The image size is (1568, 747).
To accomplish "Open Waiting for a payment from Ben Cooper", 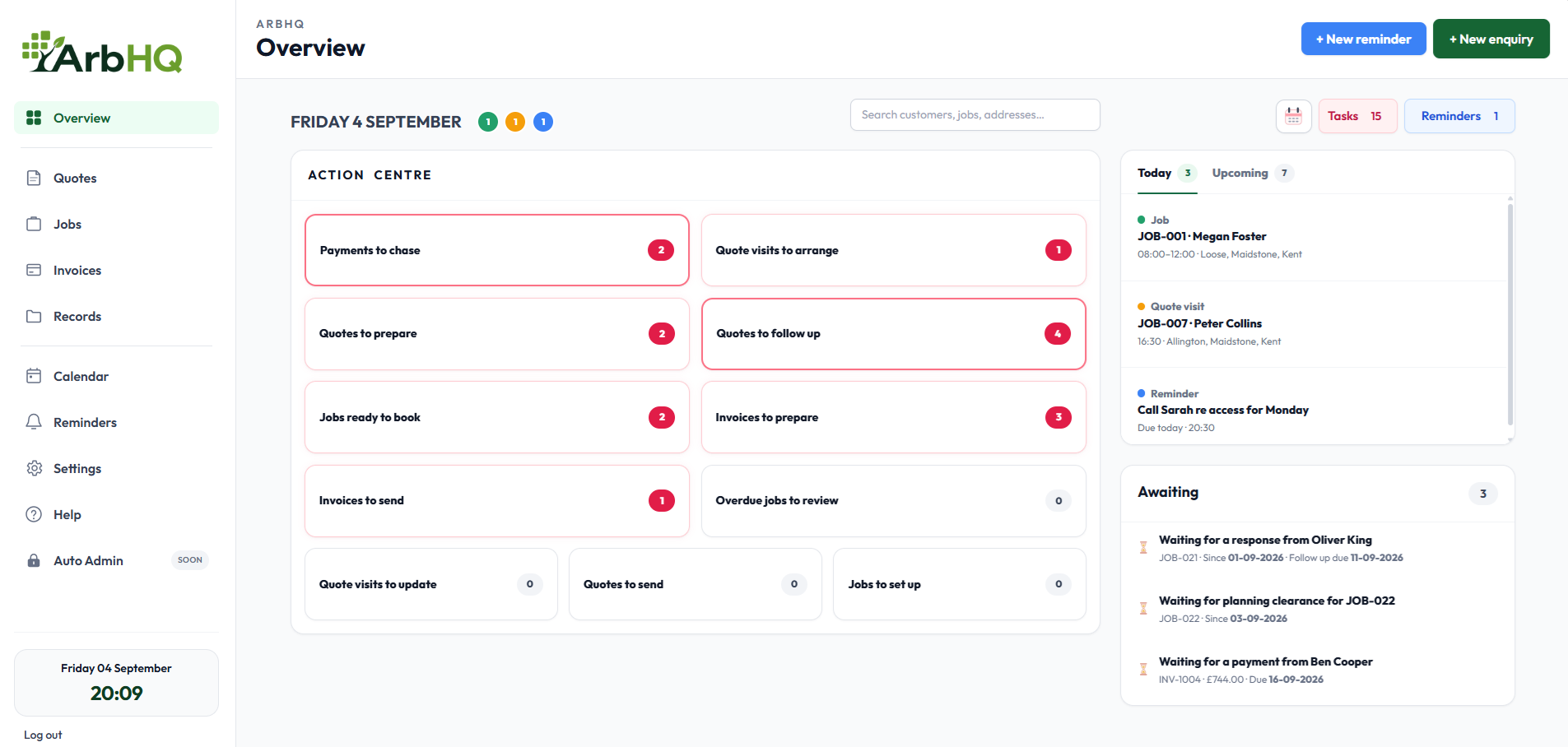I will (x=1317, y=670).
